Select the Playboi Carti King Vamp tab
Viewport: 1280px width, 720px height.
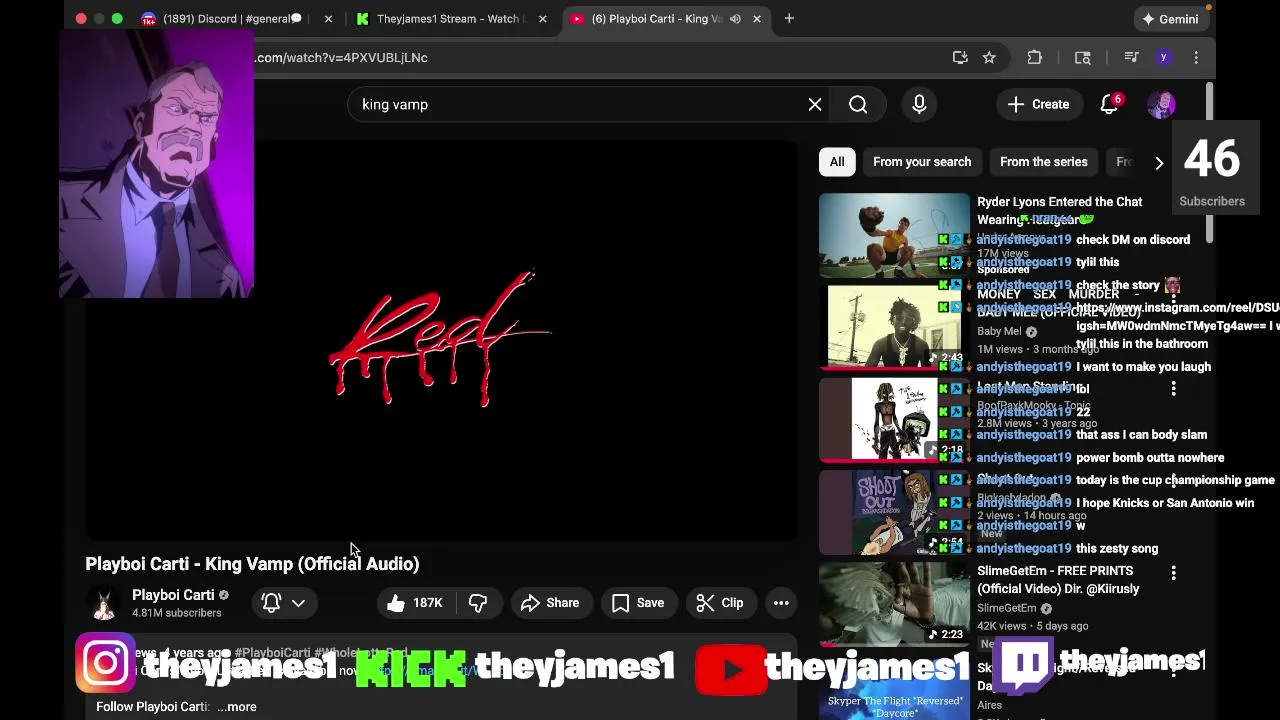655,18
